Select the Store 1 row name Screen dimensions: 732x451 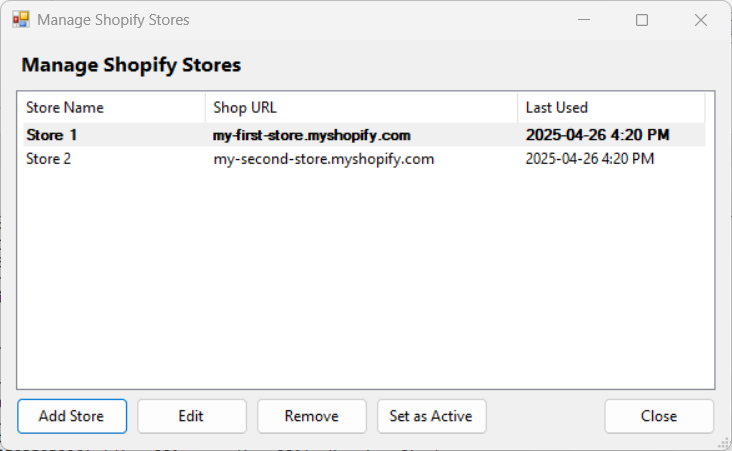(51, 135)
